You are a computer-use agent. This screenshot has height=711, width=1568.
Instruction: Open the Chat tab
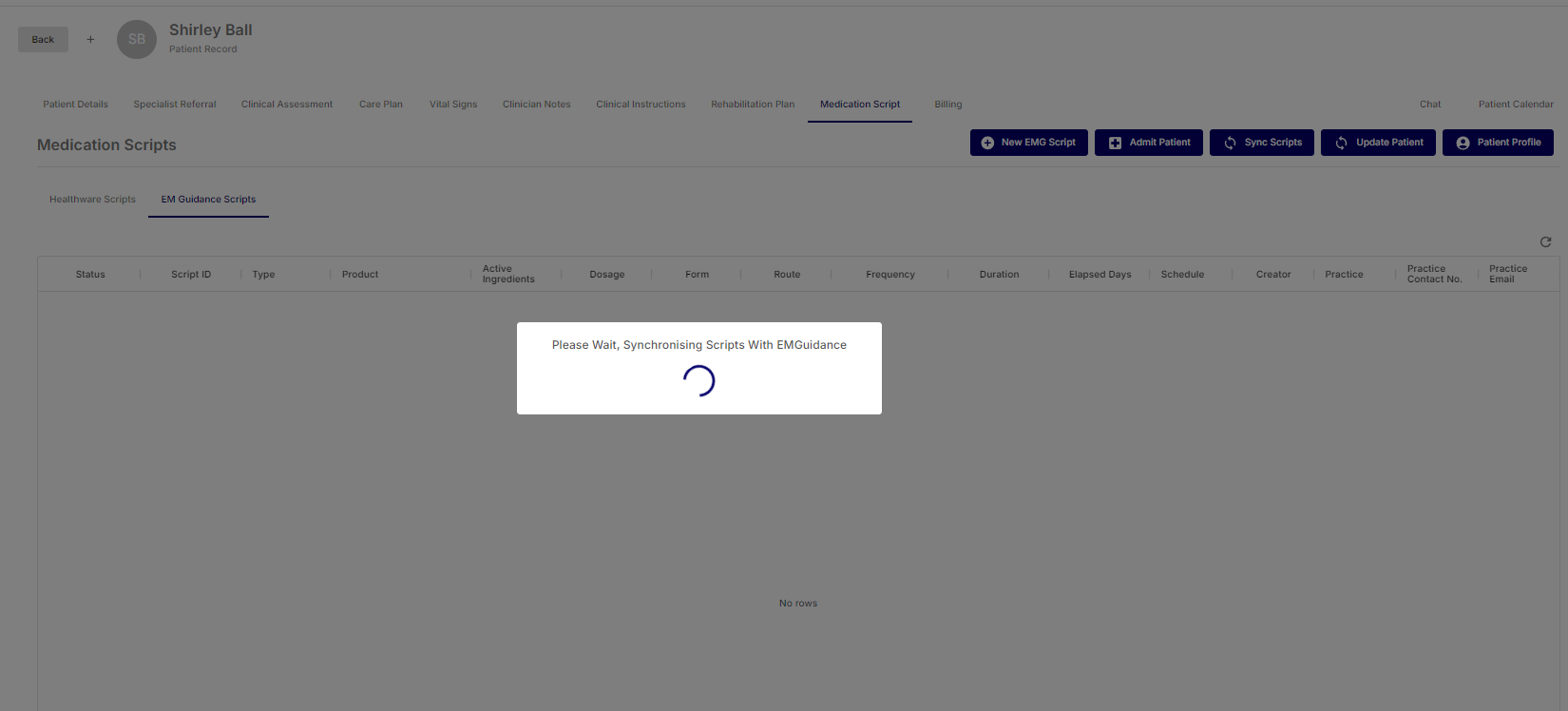[x=1430, y=105]
